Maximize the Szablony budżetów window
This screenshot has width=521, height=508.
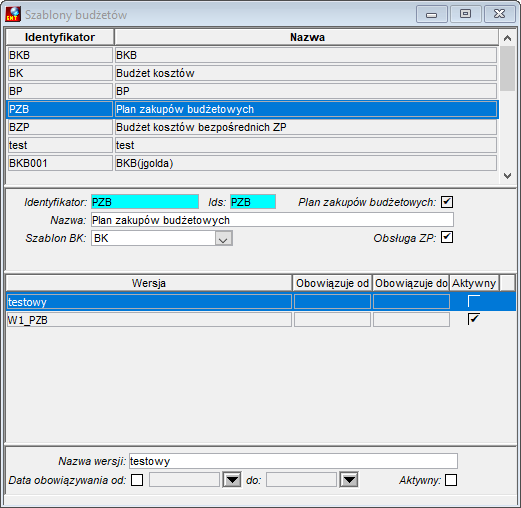pyautogui.click(x=465, y=14)
